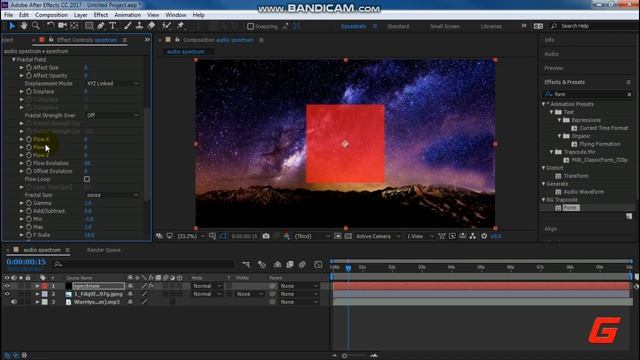The image size is (640, 360).
Task: Hide the jpeg image layer
Action: [x=7, y=294]
